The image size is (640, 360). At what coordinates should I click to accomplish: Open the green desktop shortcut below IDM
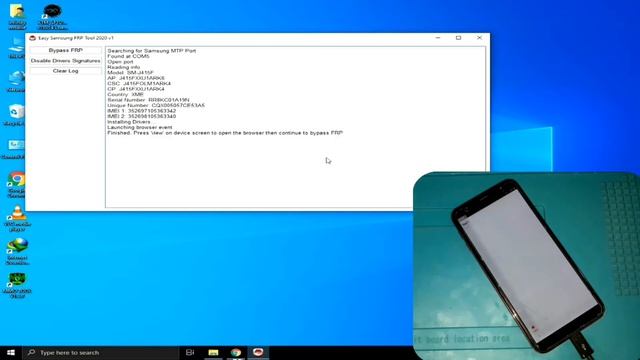[17, 285]
